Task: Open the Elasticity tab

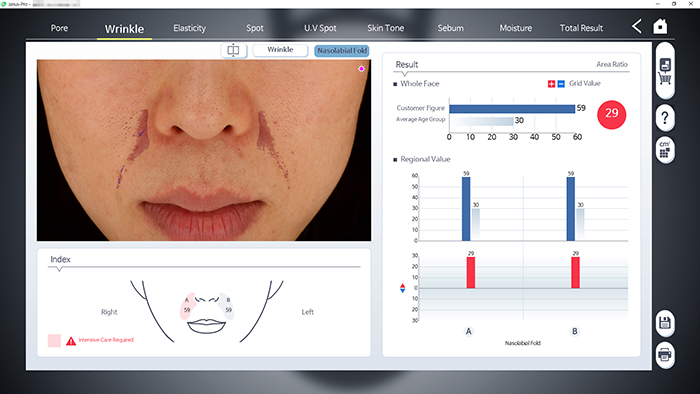Action: [190, 28]
